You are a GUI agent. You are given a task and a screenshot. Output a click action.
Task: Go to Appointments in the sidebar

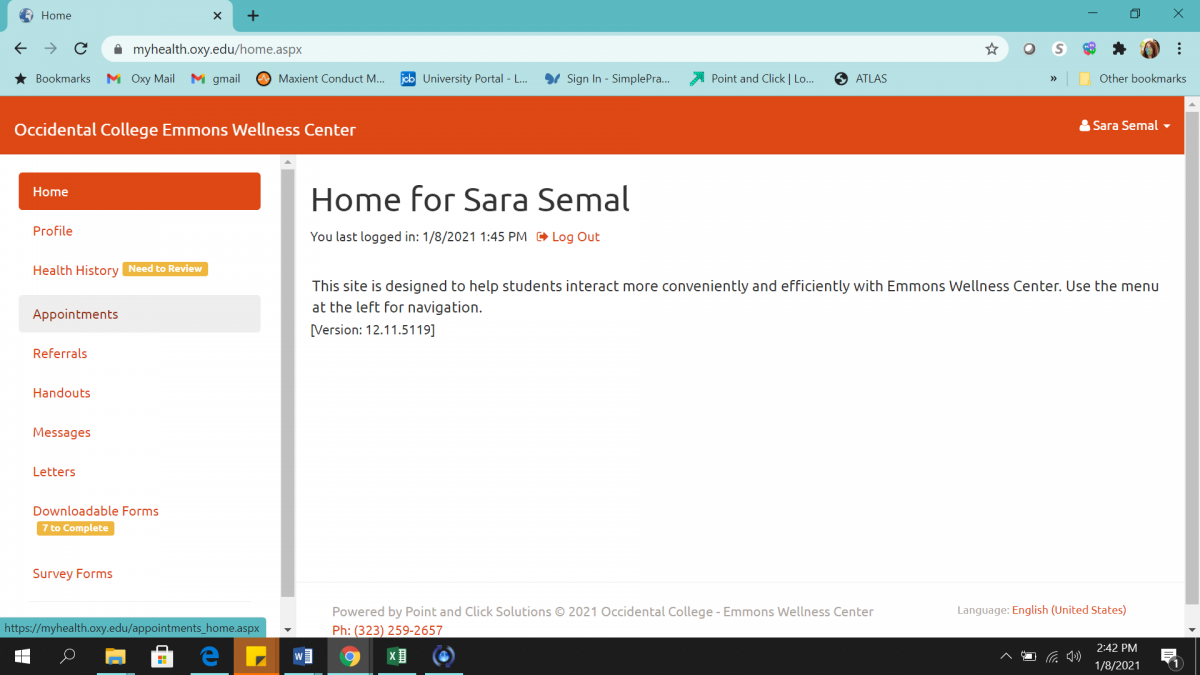(140, 314)
